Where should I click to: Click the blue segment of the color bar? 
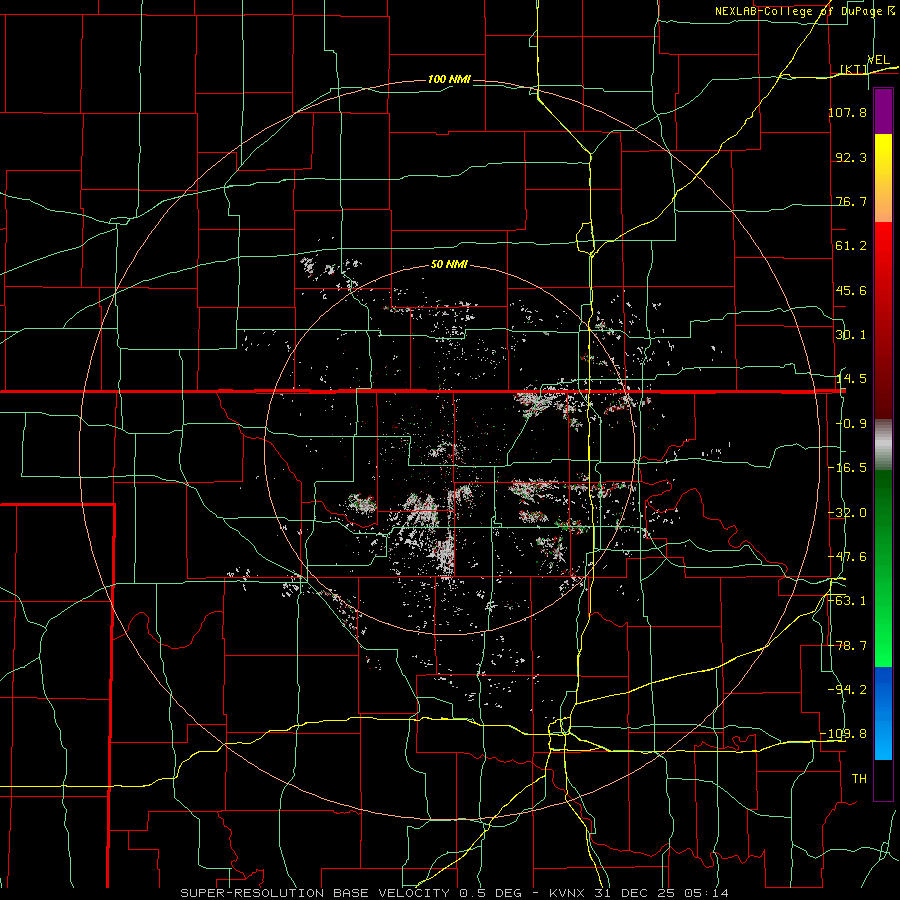pyautogui.click(x=883, y=713)
